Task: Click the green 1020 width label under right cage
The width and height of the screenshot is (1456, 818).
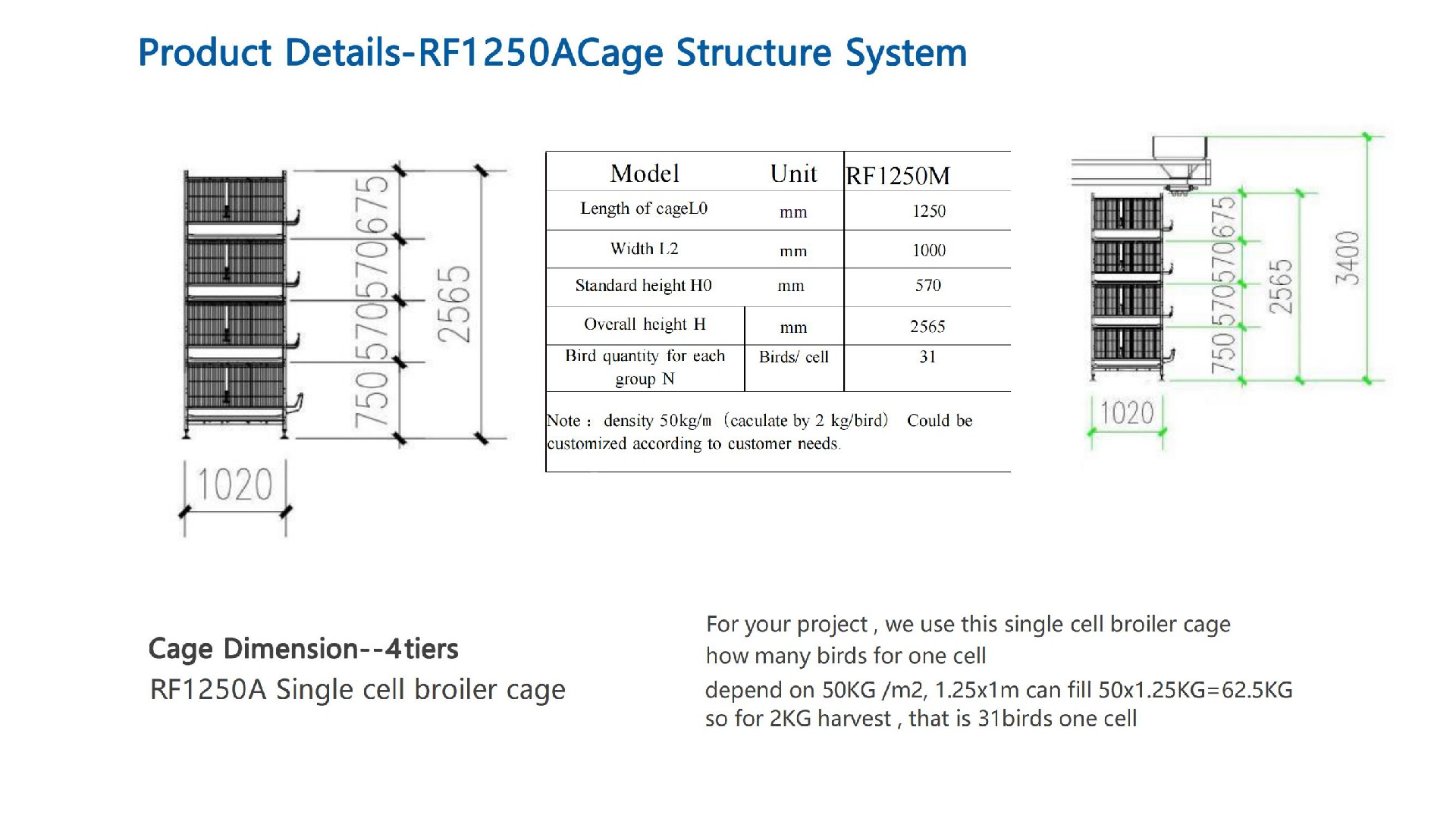Action: pyautogui.click(x=1127, y=414)
